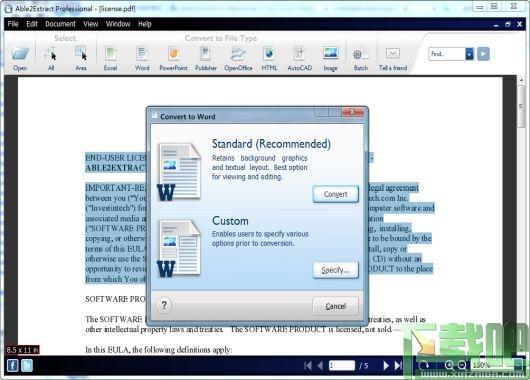Go to the next page

tap(386, 365)
